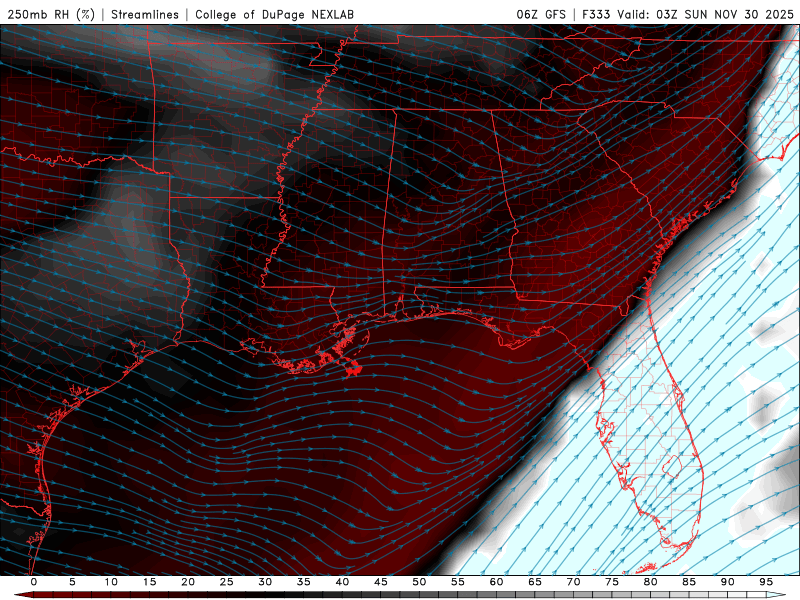The width and height of the screenshot is (800, 600).
Task: Click the "45" legend value
Action: pyautogui.click(x=381, y=582)
